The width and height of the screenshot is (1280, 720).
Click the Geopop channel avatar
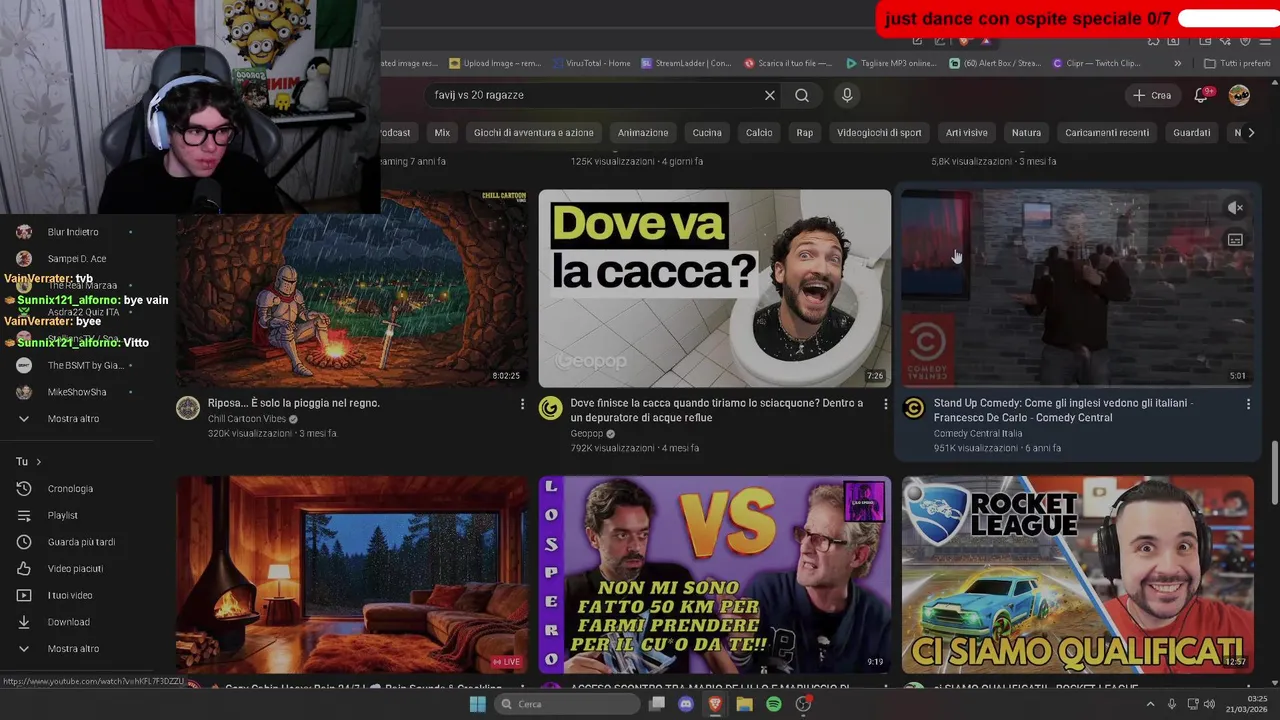(x=551, y=407)
